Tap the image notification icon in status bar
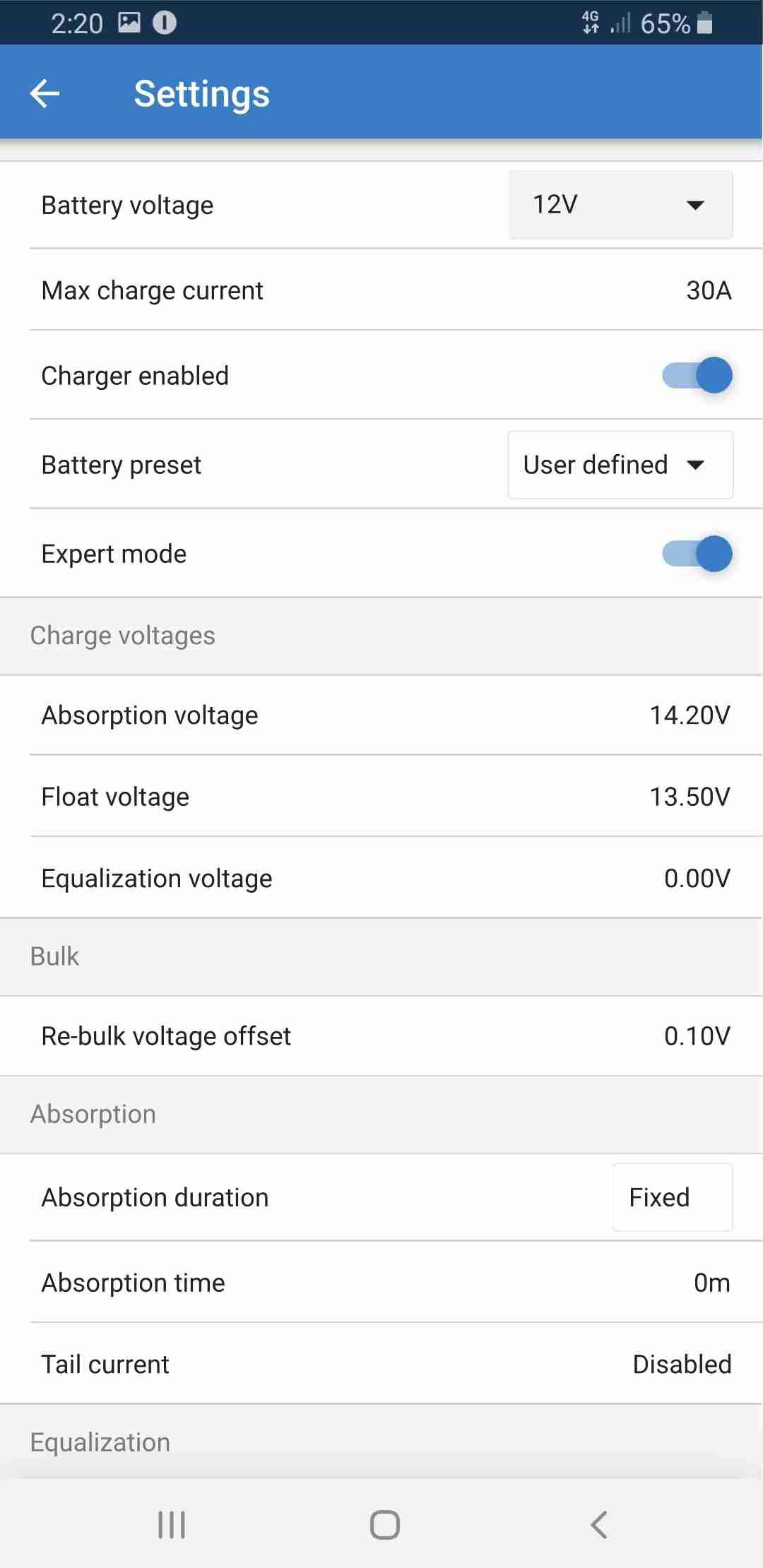The image size is (763, 1568). click(129, 23)
